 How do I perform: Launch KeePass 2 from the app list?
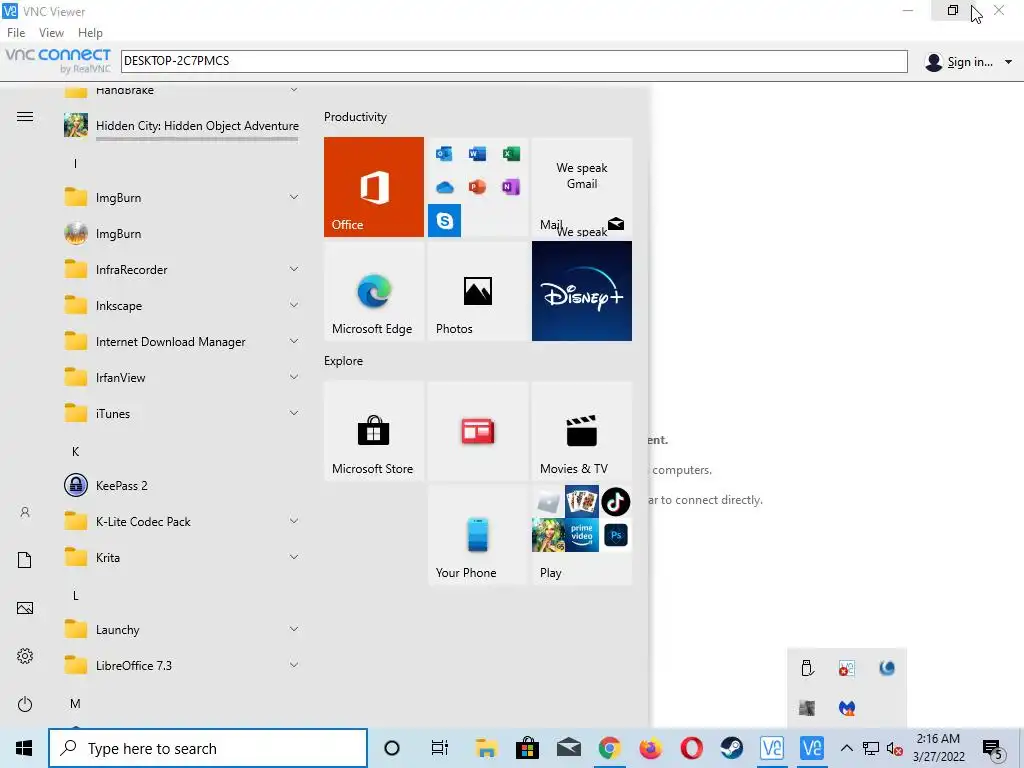click(181, 485)
